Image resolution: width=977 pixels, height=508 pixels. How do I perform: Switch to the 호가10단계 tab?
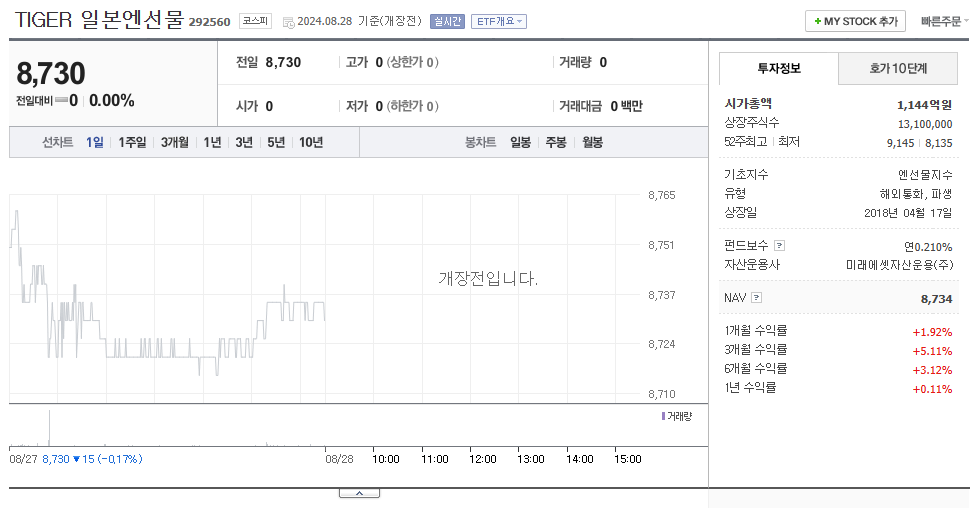click(x=898, y=69)
